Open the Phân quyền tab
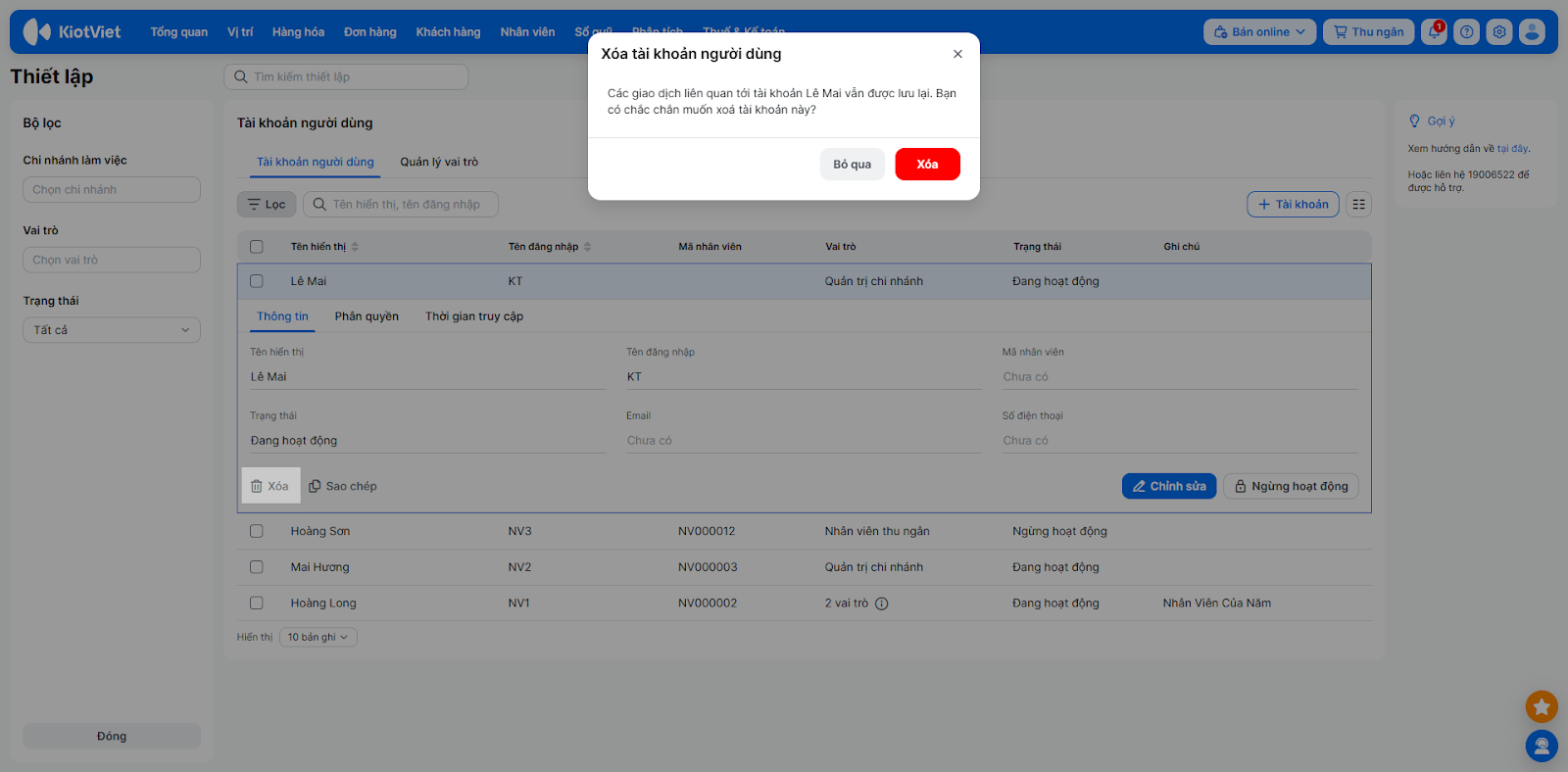 coord(367,316)
